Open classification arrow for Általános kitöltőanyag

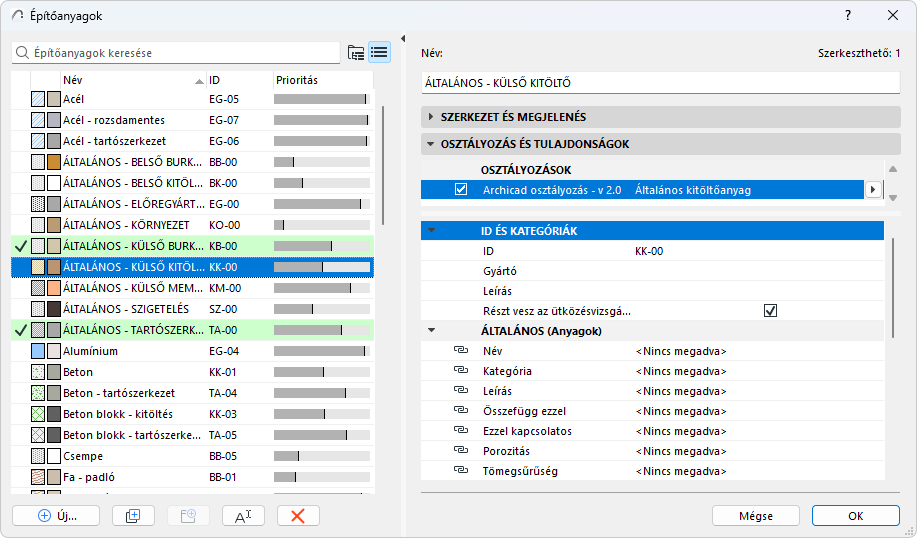(874, 190)
